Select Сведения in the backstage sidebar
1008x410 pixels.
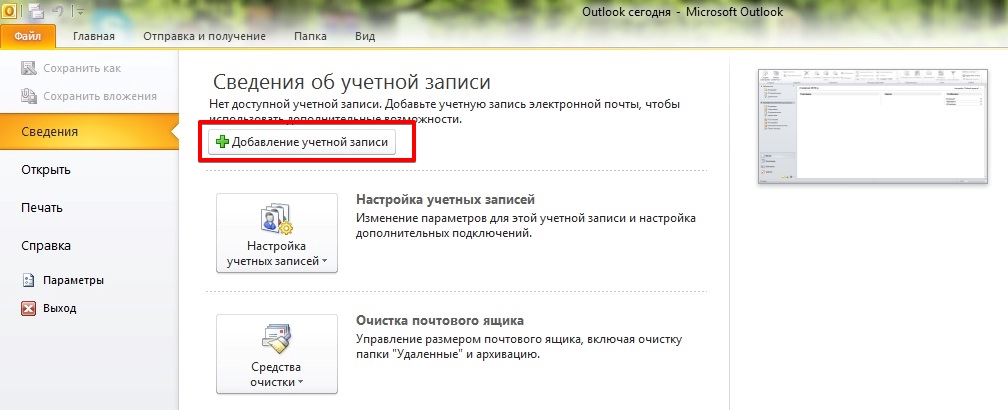(89, 132)
